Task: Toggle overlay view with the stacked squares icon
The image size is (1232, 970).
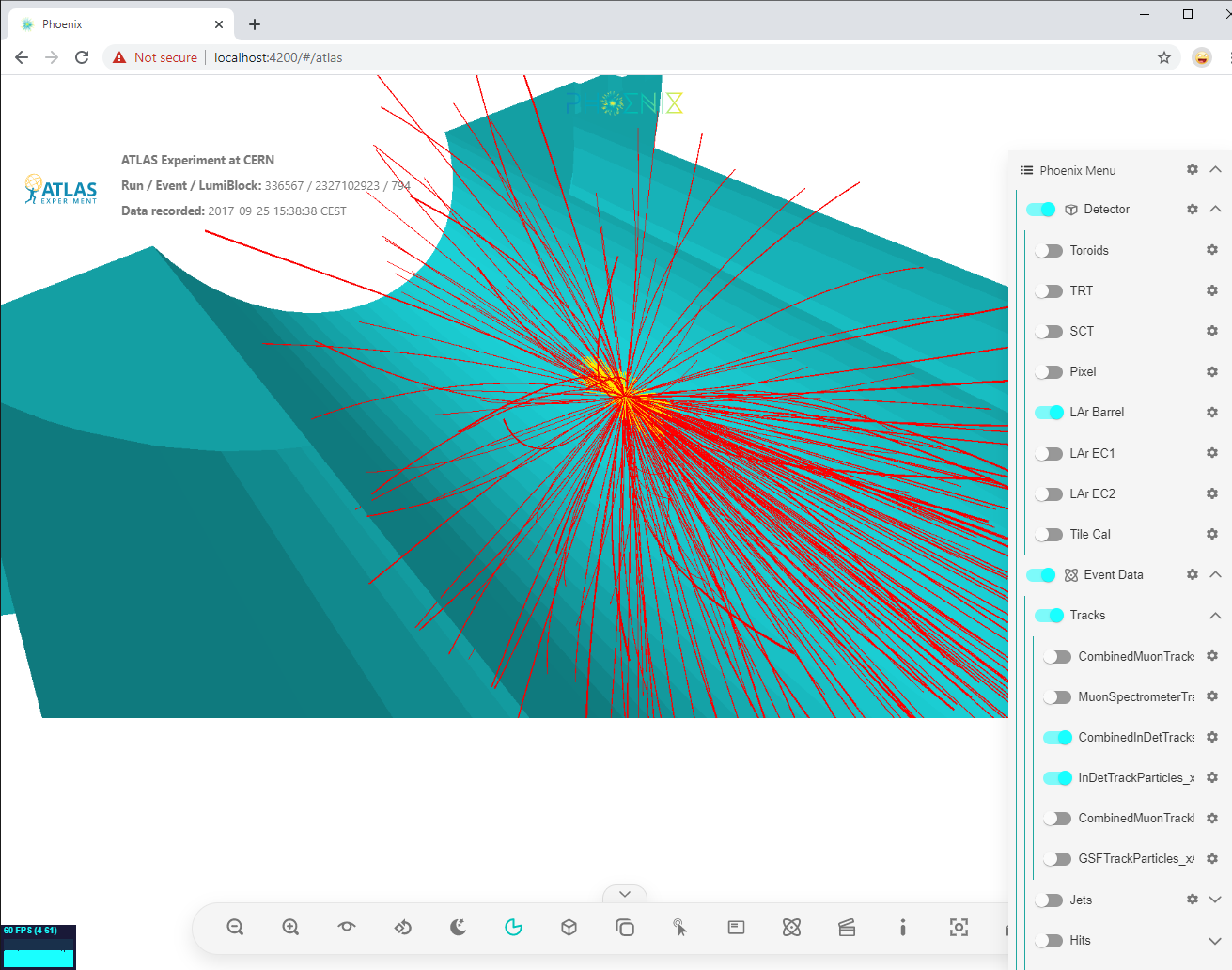Action: [x=625, y=928]
